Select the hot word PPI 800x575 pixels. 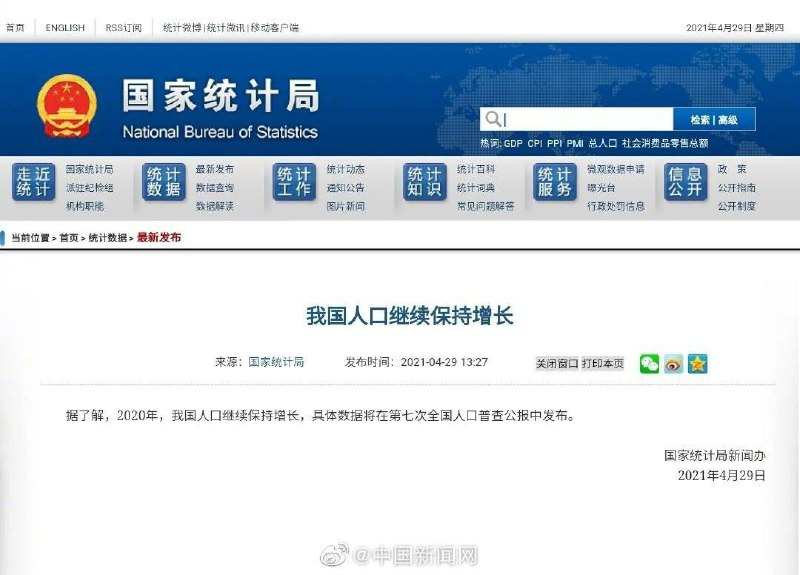(554, 143)
